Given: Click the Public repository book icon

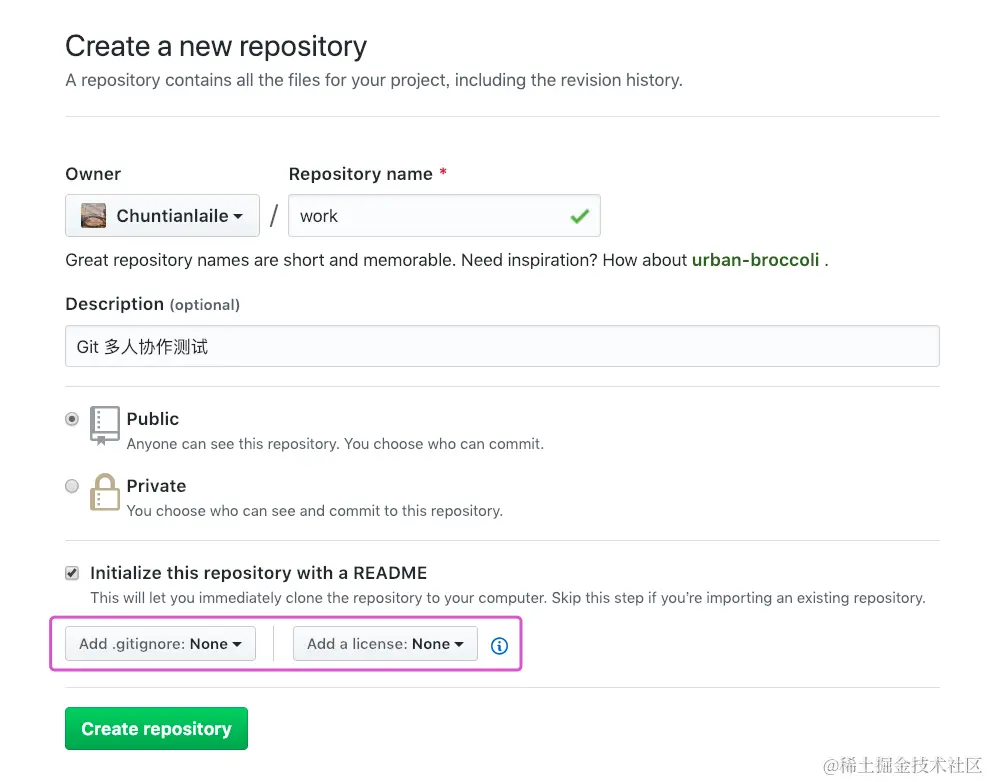Looking at the screenshot, I should tap(104, 426).
